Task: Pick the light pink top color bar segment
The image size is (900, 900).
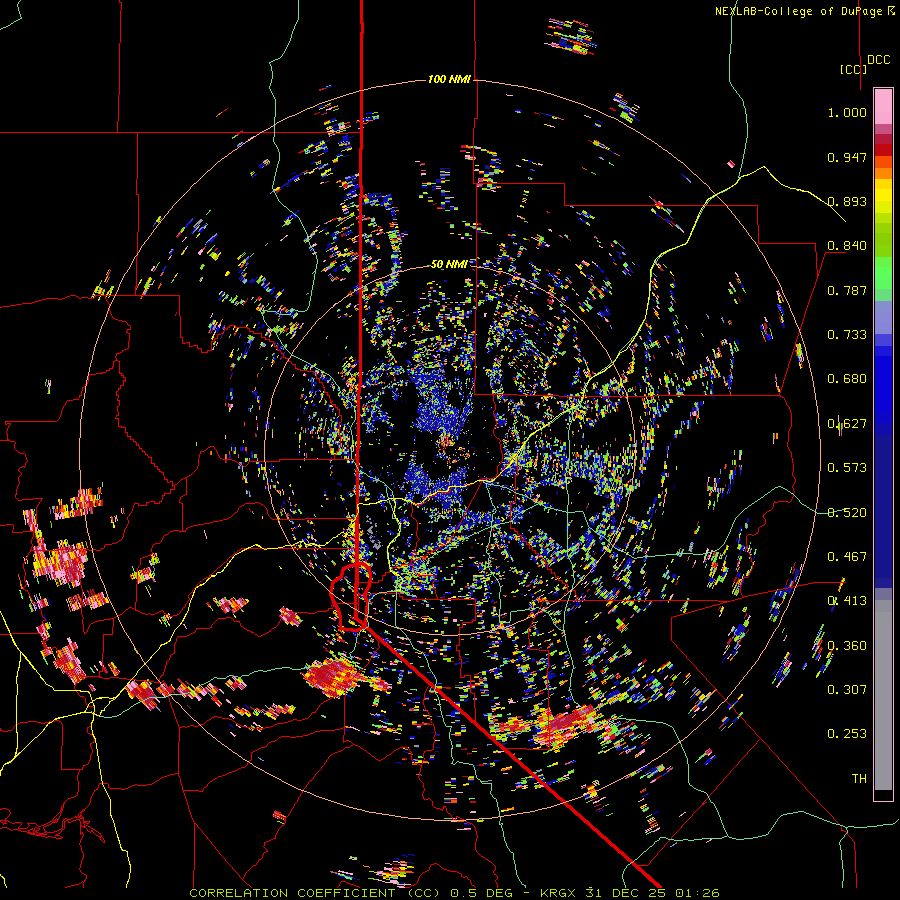Action: click(883, 106)
